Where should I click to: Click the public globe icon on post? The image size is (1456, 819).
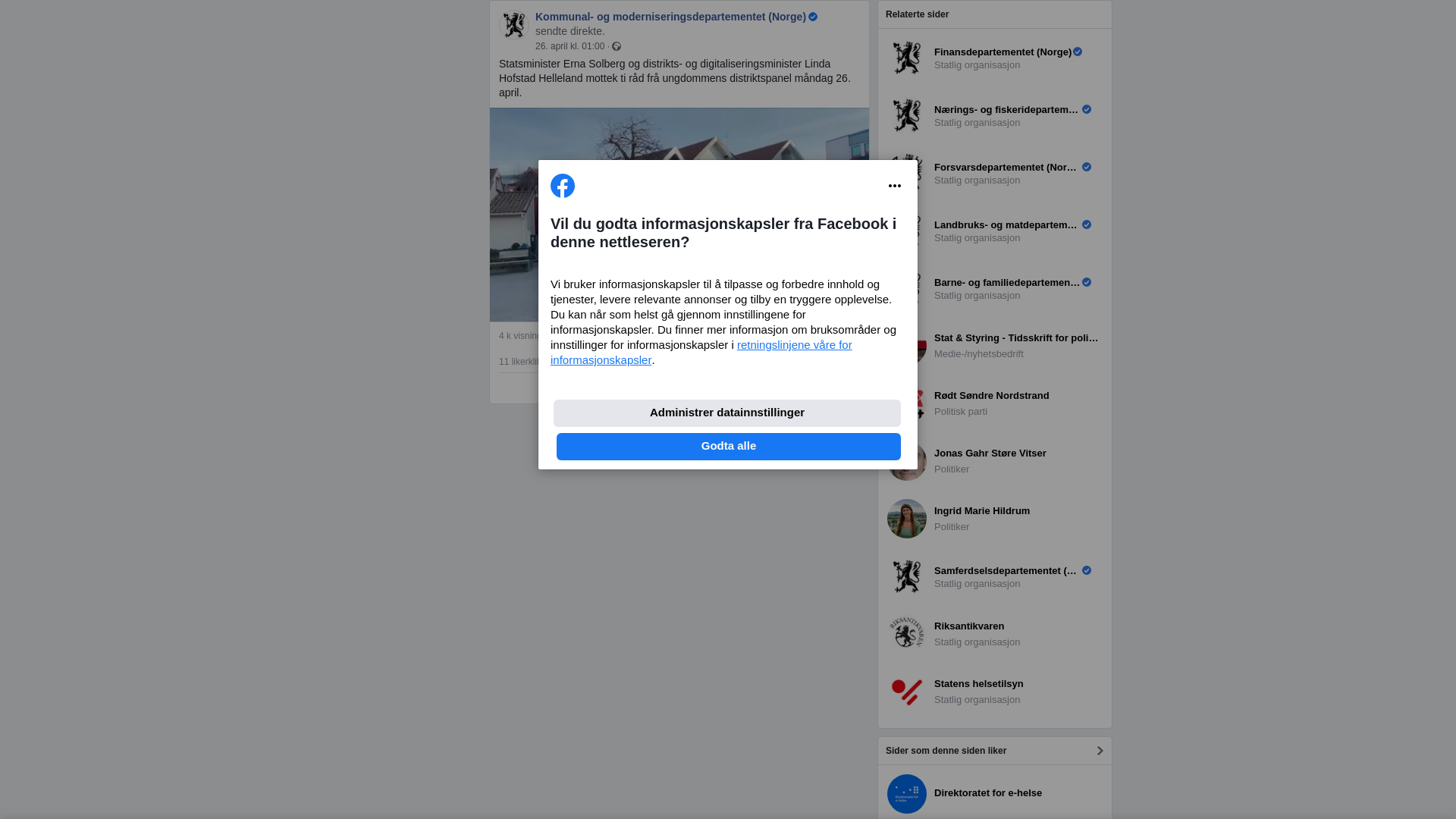coord(617,46)
